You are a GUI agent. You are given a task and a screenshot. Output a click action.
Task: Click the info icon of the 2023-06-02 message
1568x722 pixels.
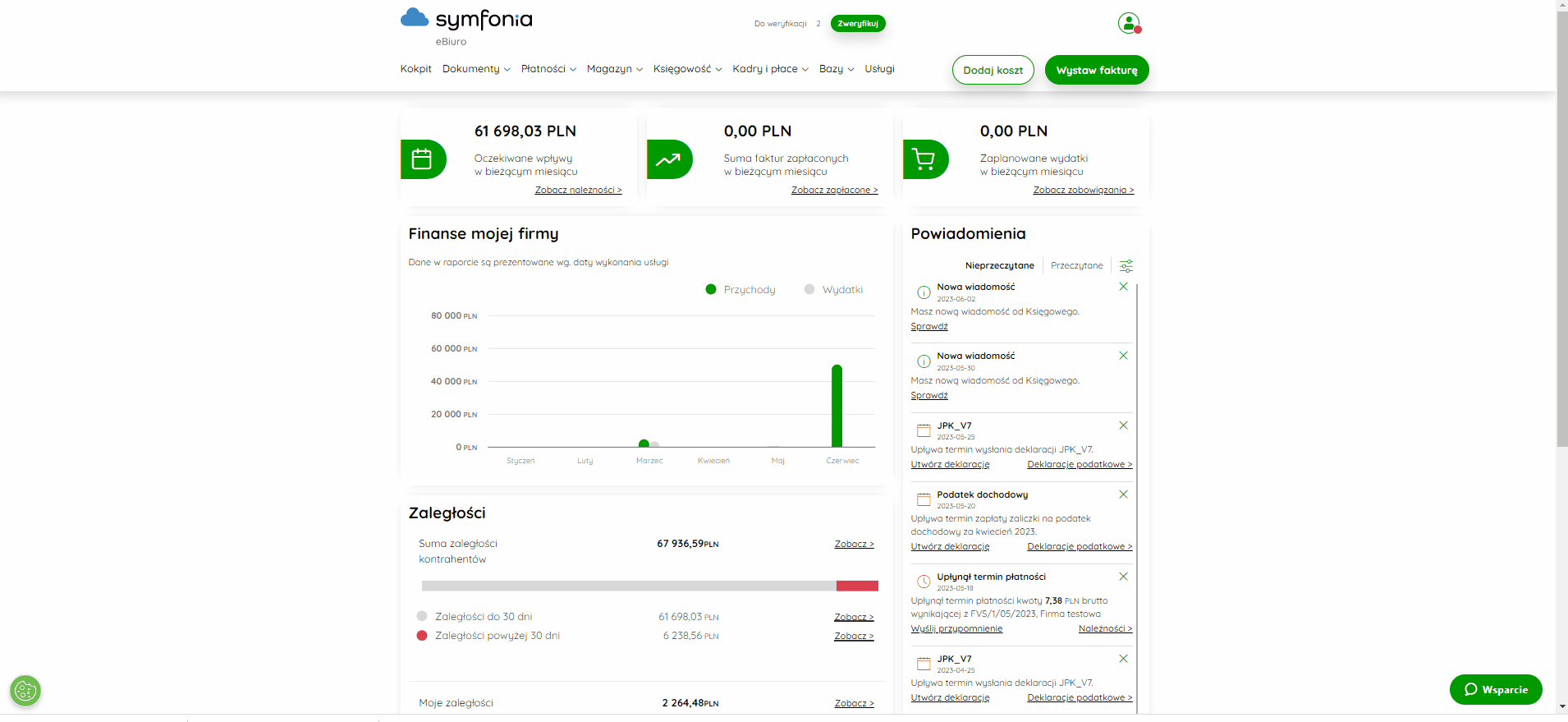924,292
